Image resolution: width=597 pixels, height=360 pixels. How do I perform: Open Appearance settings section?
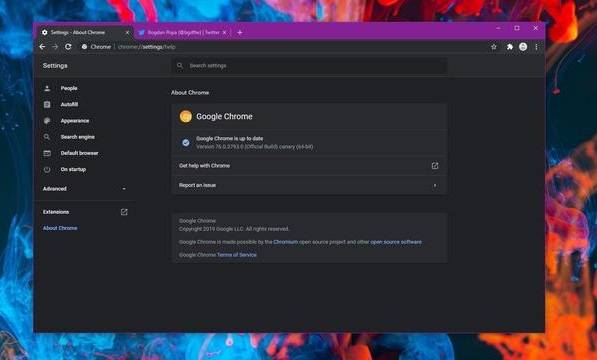tap(75, 121)
